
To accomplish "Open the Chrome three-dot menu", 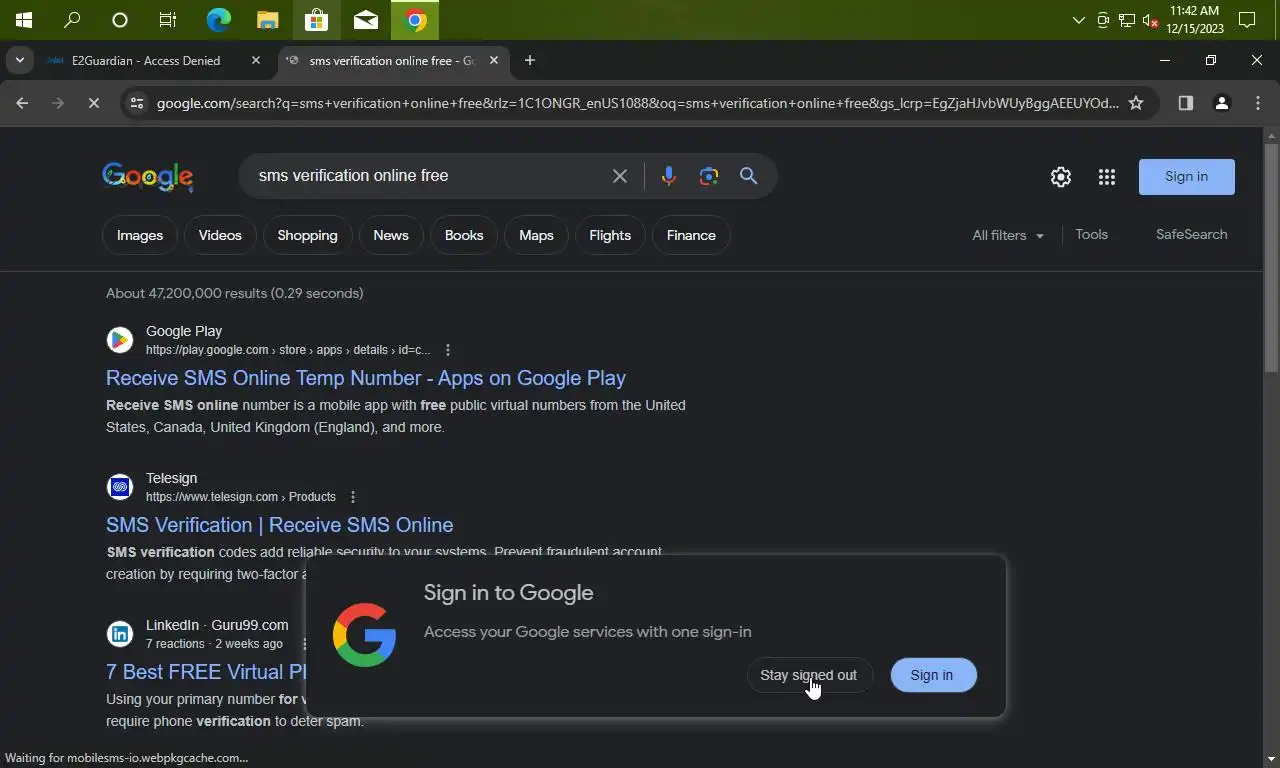I will (1258, 103).
